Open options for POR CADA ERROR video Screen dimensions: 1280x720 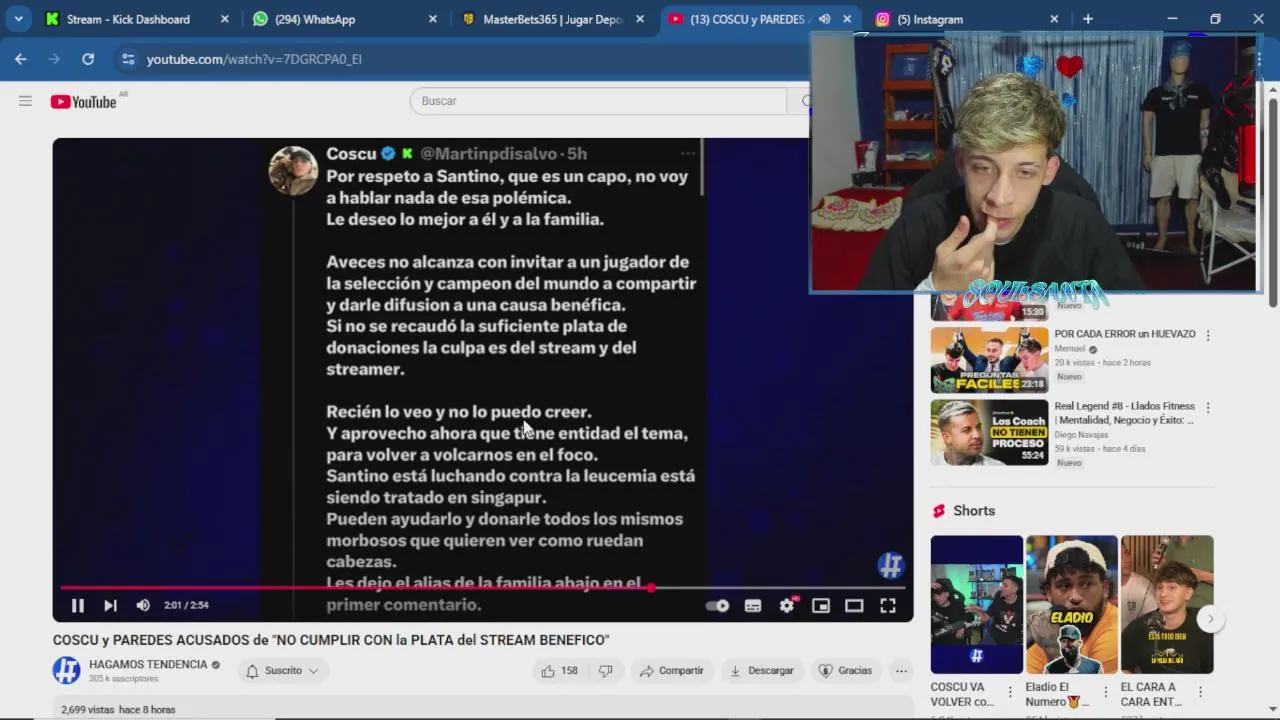click(1208, 336)
